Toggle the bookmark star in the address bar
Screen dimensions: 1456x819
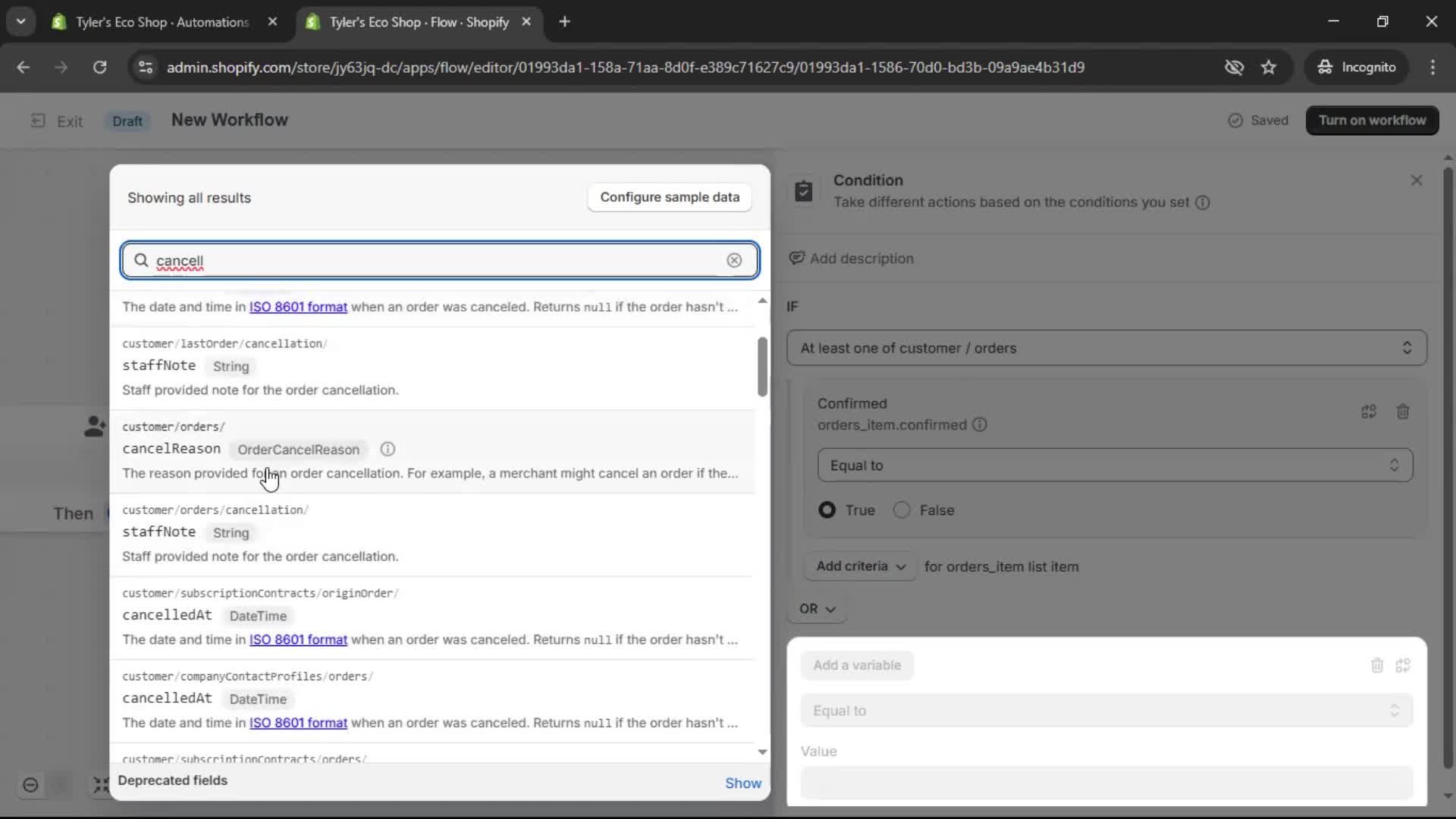point(1269,67)
